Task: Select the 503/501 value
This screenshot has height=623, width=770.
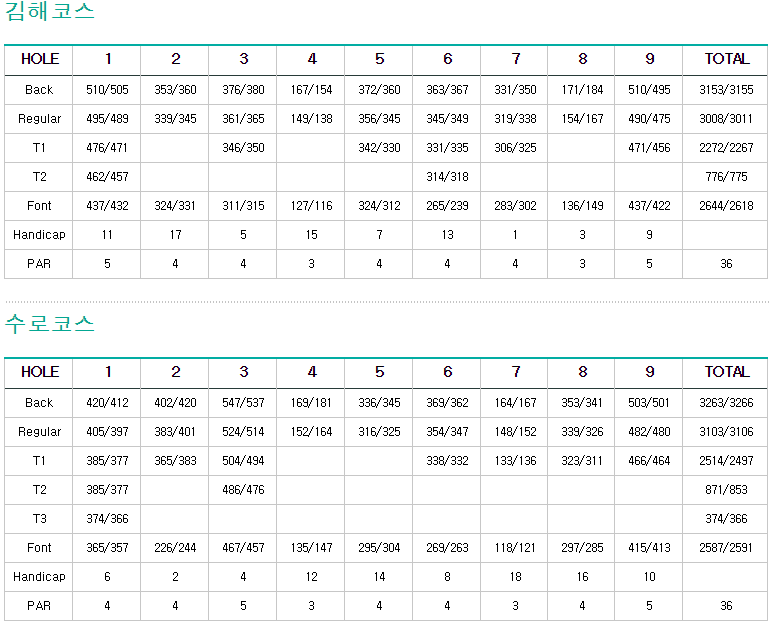Action: pyautogui.click(x=649, y=403)
